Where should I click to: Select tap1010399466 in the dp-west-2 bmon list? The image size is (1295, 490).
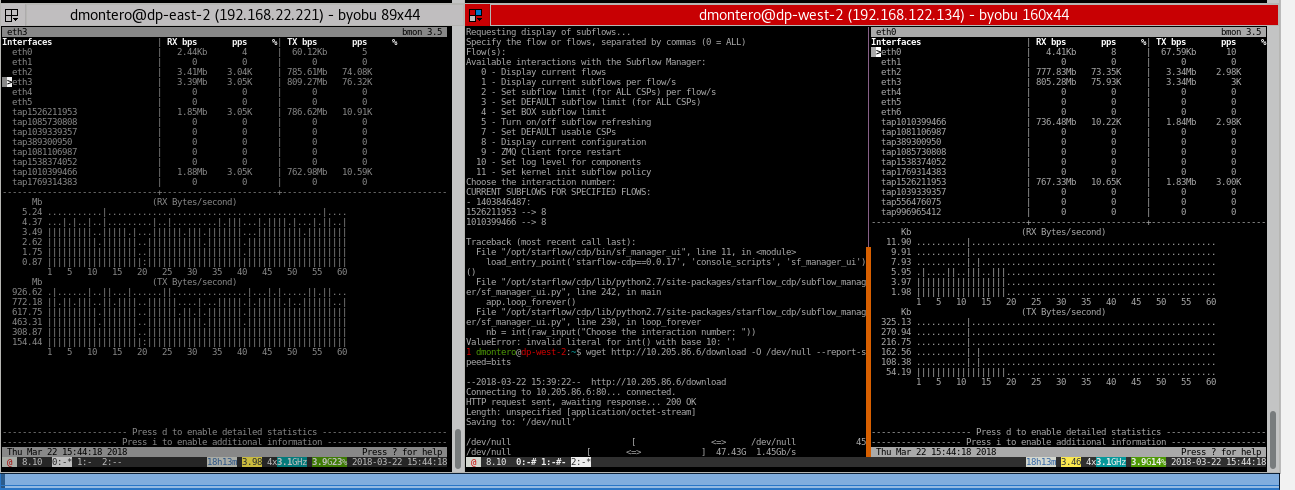coord(913,121)
